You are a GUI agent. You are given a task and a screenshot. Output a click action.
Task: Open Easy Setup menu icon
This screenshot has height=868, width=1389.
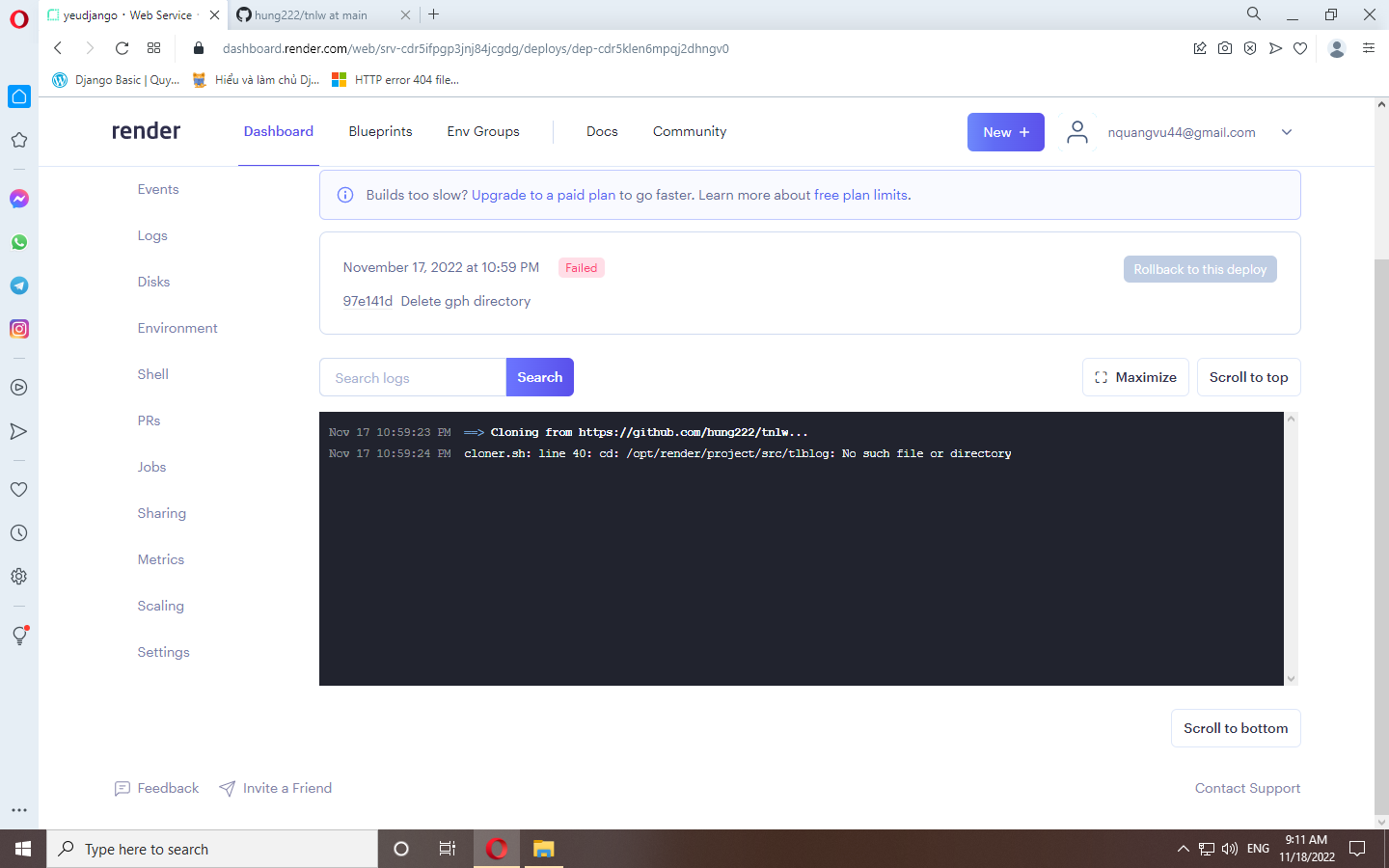tap(1369, 48)
